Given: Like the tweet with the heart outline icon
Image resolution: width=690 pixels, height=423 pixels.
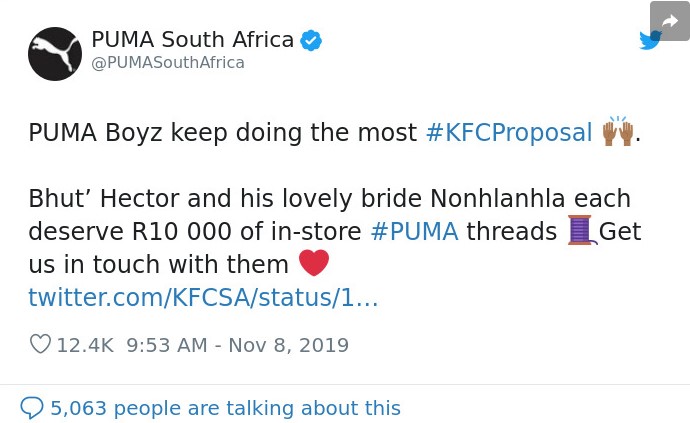Looking at the screenshot, I should pyautogui.click(x=40, y=344).
